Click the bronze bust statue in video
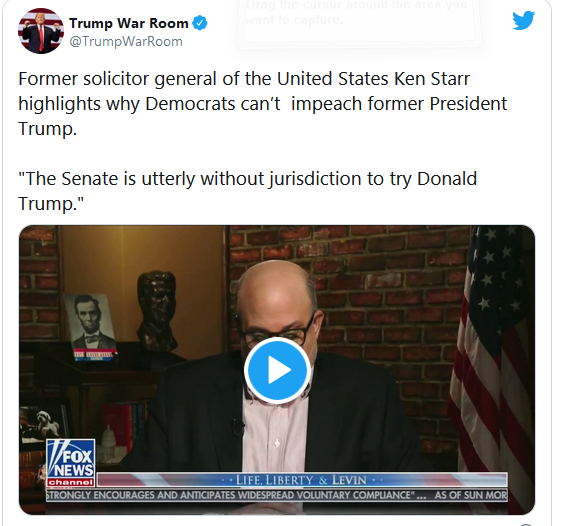Viewport: 572px width, 526px height. click(157, 312)
